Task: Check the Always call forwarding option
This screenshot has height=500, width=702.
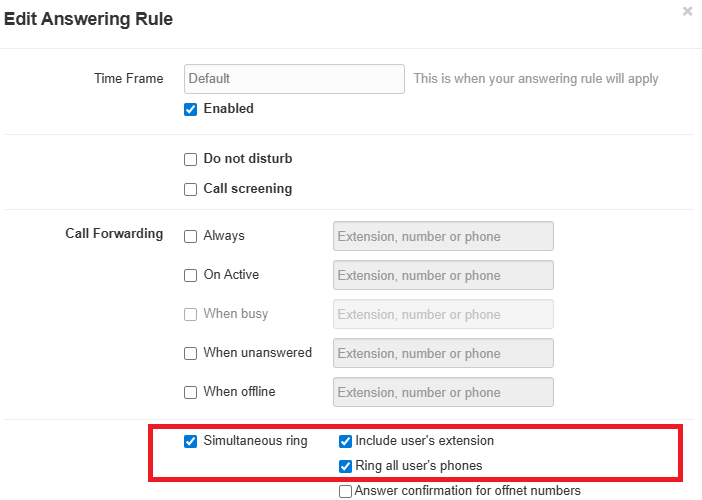Action: coord(190,237)
